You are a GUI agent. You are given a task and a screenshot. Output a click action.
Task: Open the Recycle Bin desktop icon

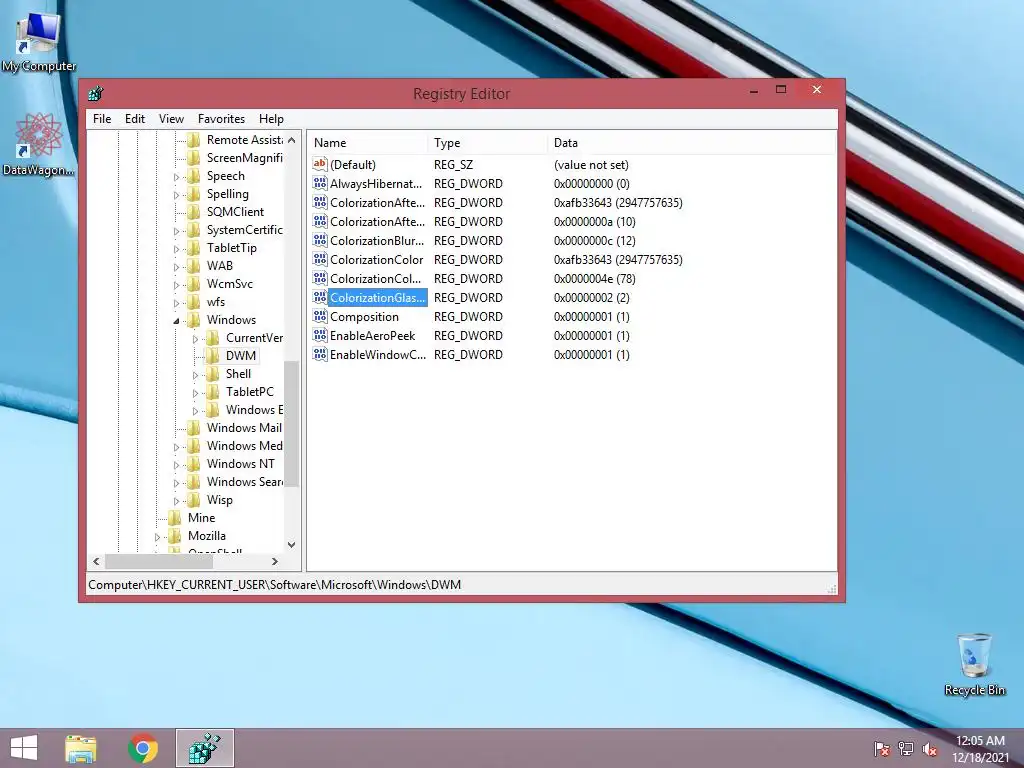click(x=974, y=664)
